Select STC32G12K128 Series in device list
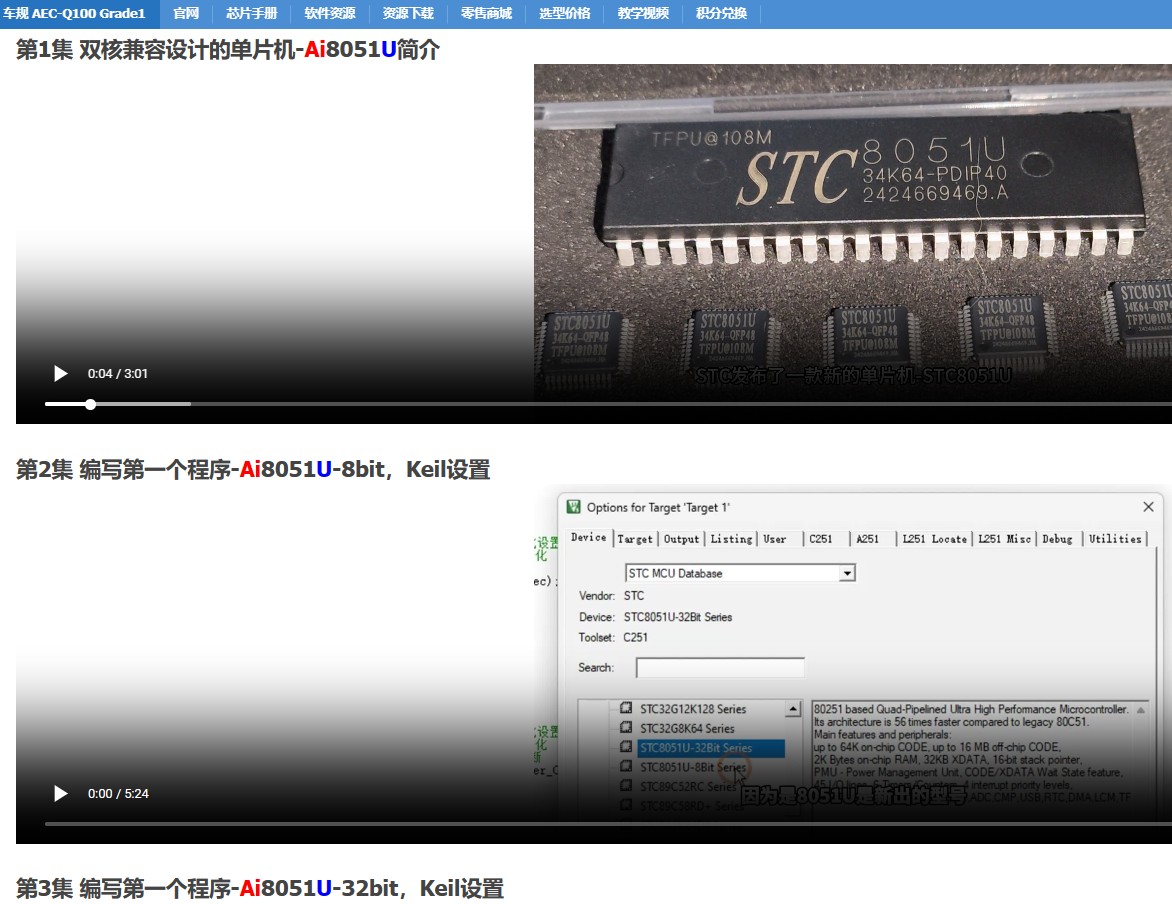This screenshot has height=904, width=1172. [693, 709]
